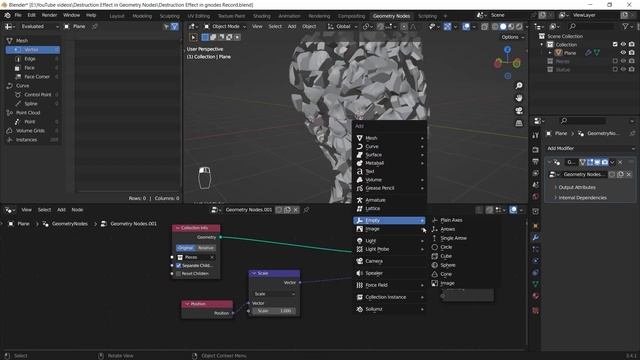Open the Render menu
The height and width of the screenshot is (360, 640).
point(49,15)
